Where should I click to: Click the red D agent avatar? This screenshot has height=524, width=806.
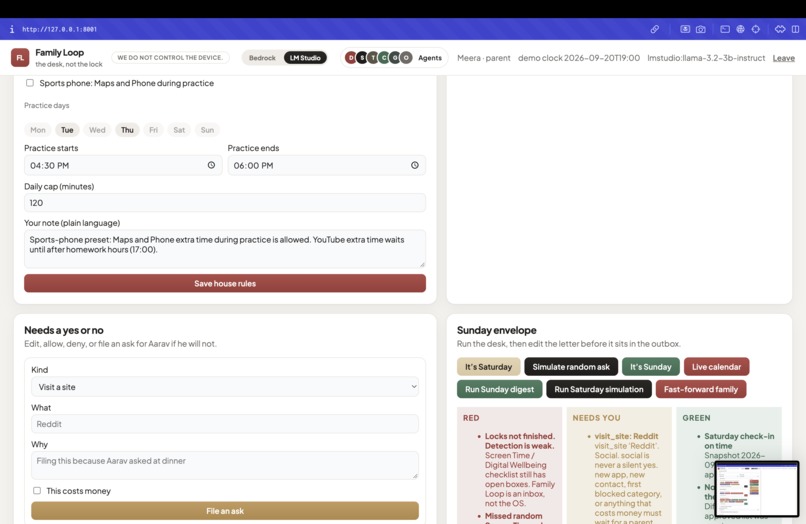pos(351,58)
